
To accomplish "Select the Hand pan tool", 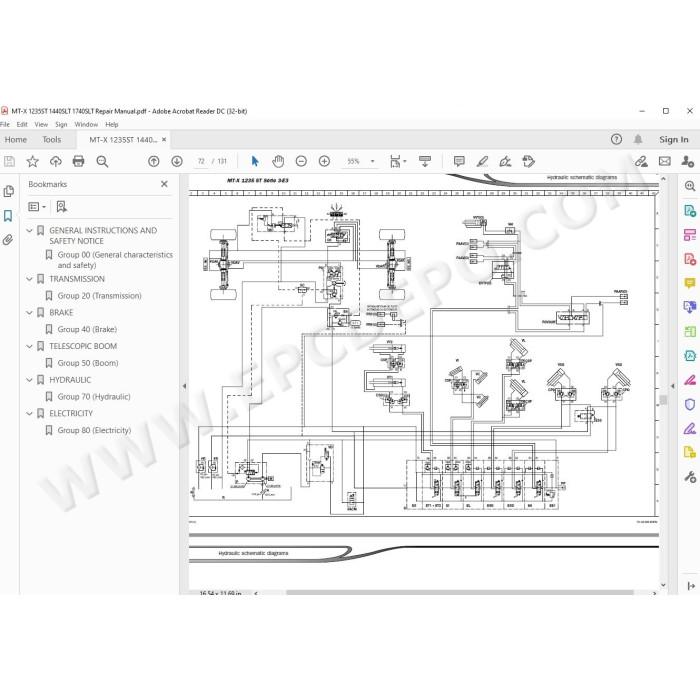I will 278,161.
